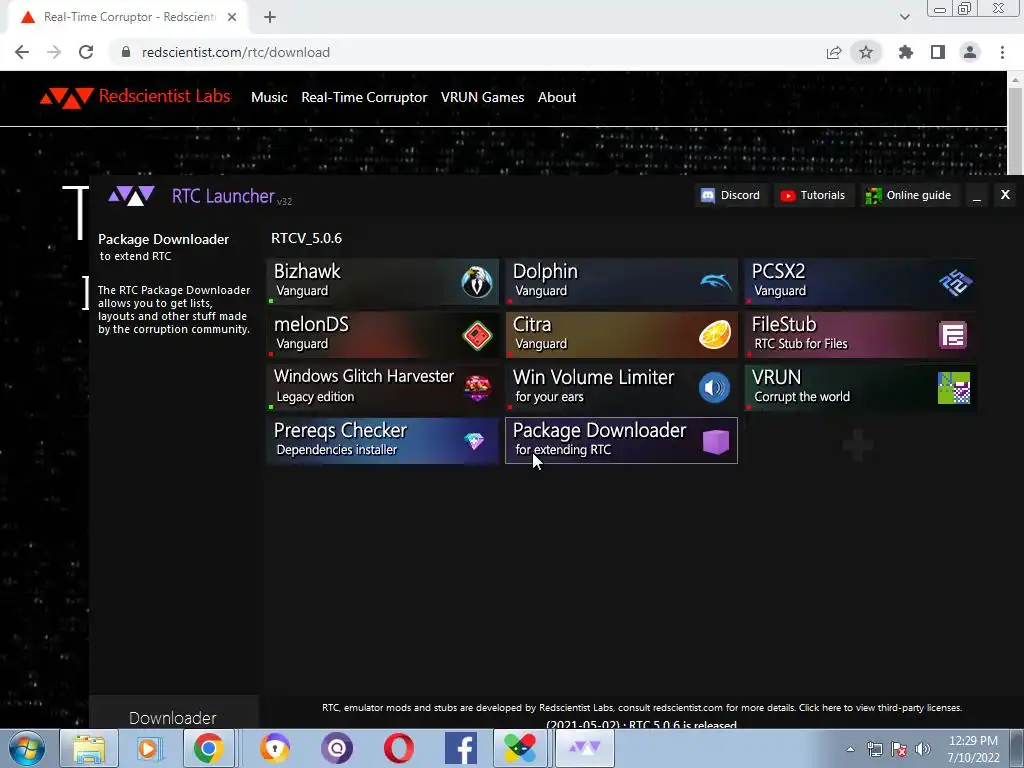Screen dimensions: 1024x768
Task: Launch Dolphin Vanguard tile
Action: (x=621, y=281)
